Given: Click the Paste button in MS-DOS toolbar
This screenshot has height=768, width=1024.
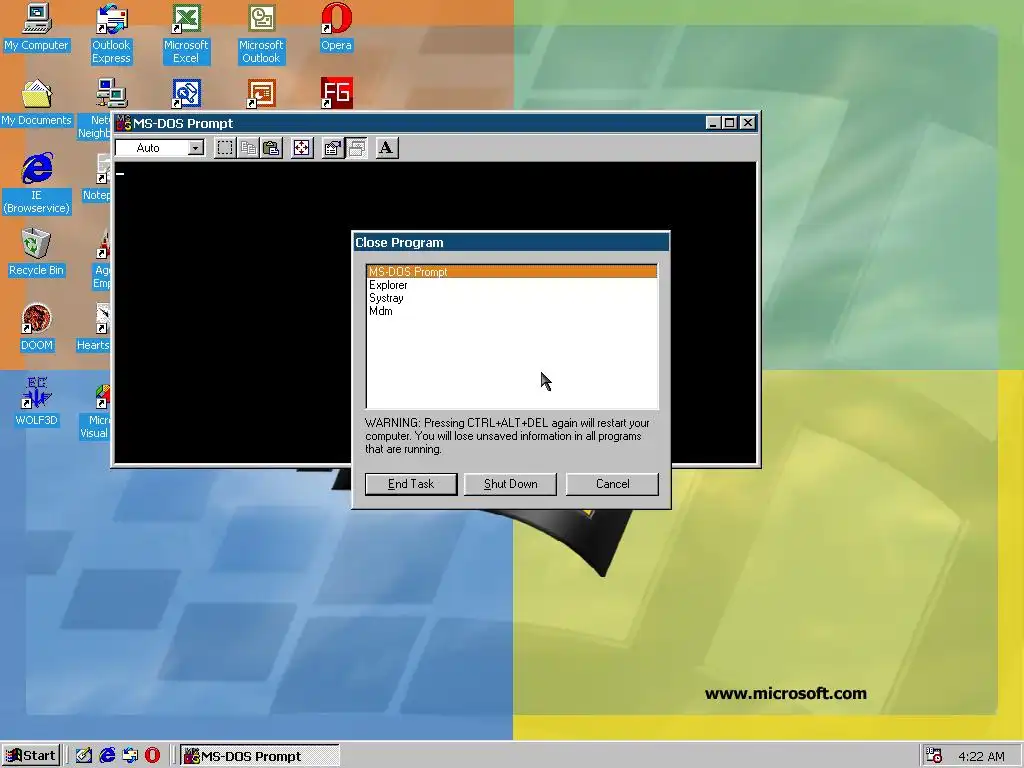Looking at the screenshot, I should (x=271, y=148).
